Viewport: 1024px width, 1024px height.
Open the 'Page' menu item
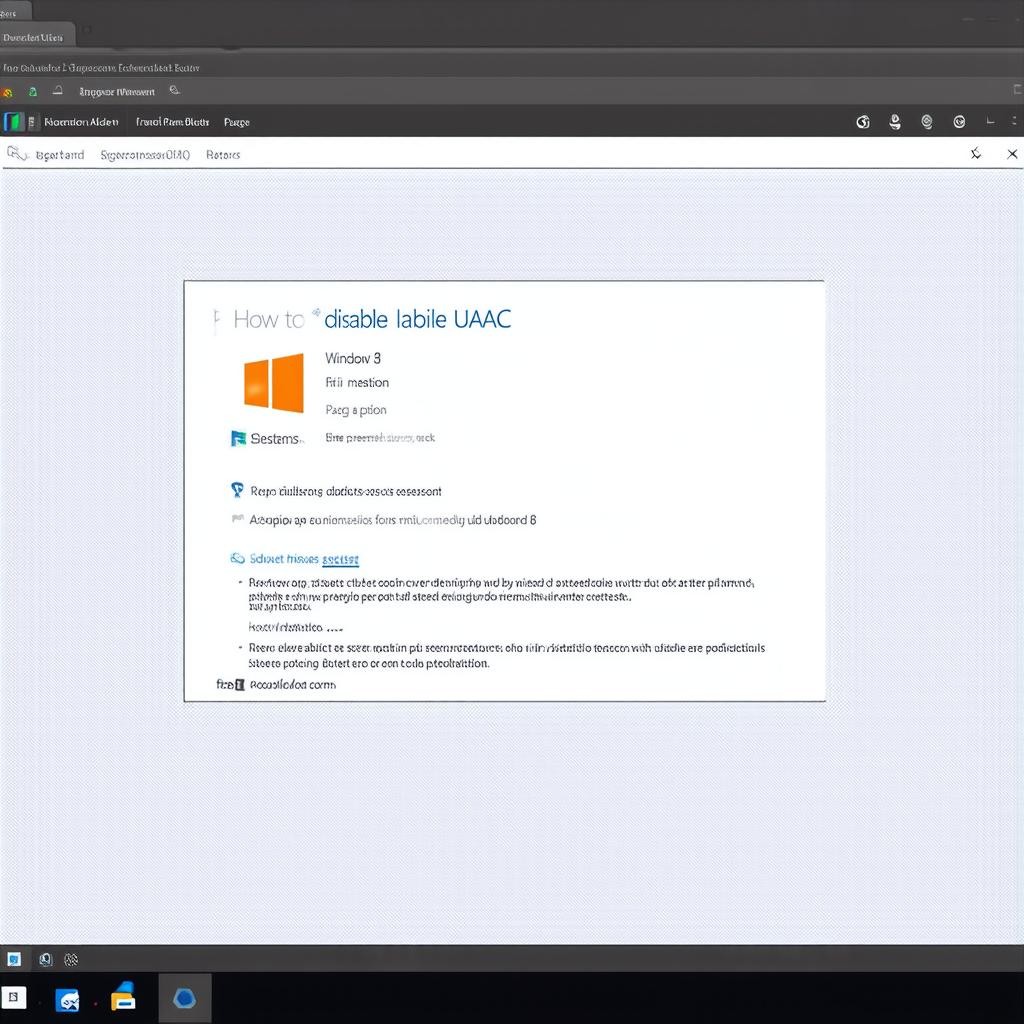[x=237, y=122]
